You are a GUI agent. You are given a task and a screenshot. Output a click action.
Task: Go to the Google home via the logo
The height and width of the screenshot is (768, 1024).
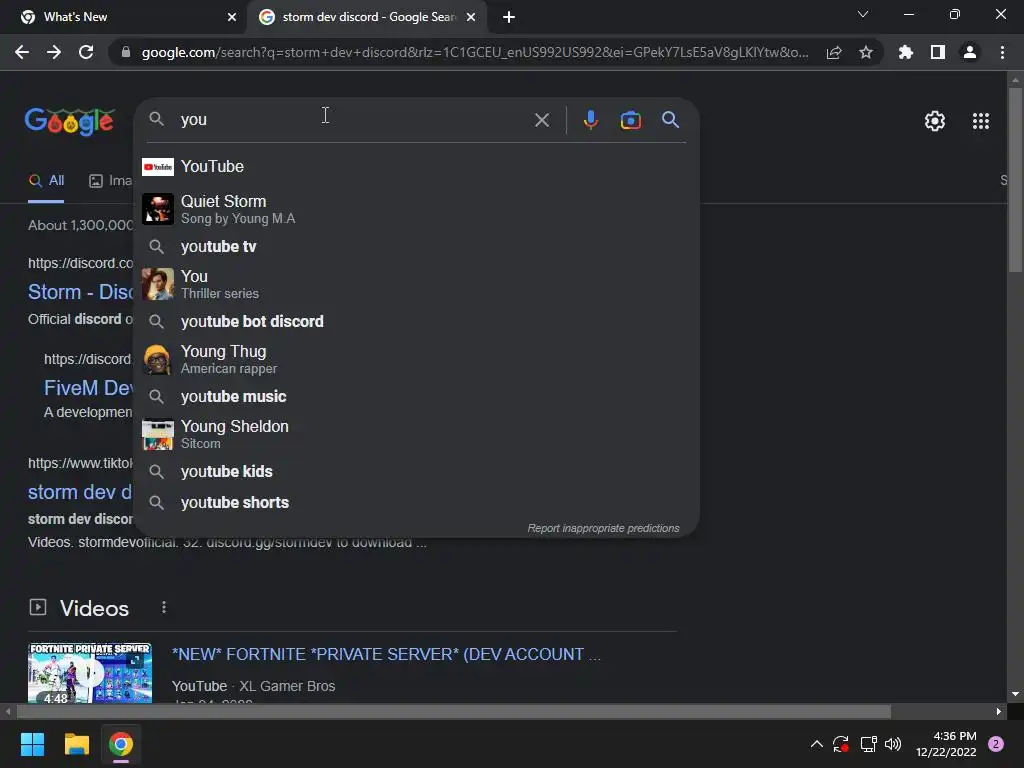70,121
